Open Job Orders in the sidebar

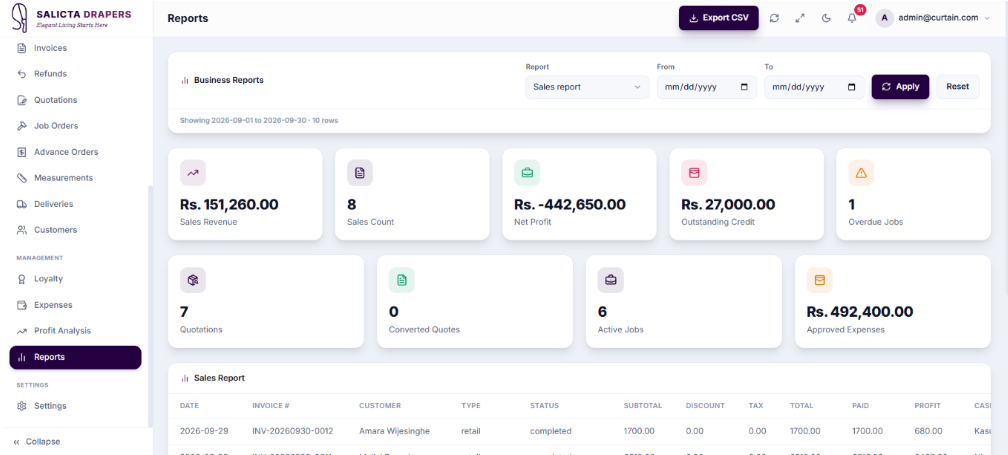[75, 126]
